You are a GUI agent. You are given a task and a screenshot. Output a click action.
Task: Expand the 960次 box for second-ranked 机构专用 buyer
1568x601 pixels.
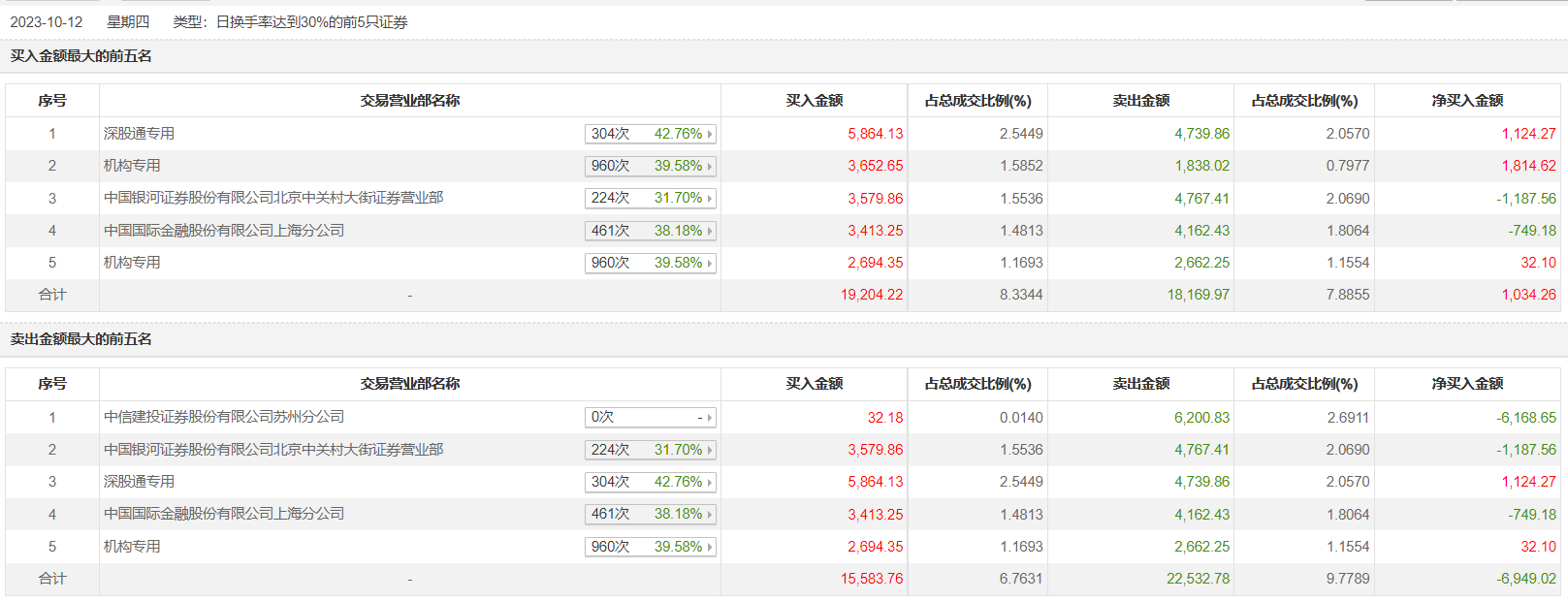650,167
